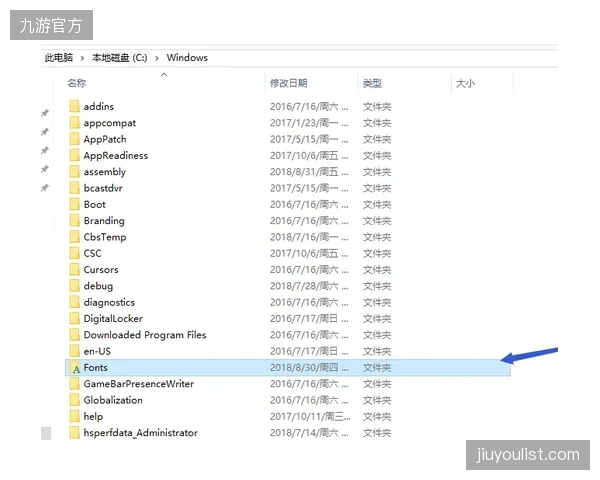Click the AppPatch folder icon

75,139
